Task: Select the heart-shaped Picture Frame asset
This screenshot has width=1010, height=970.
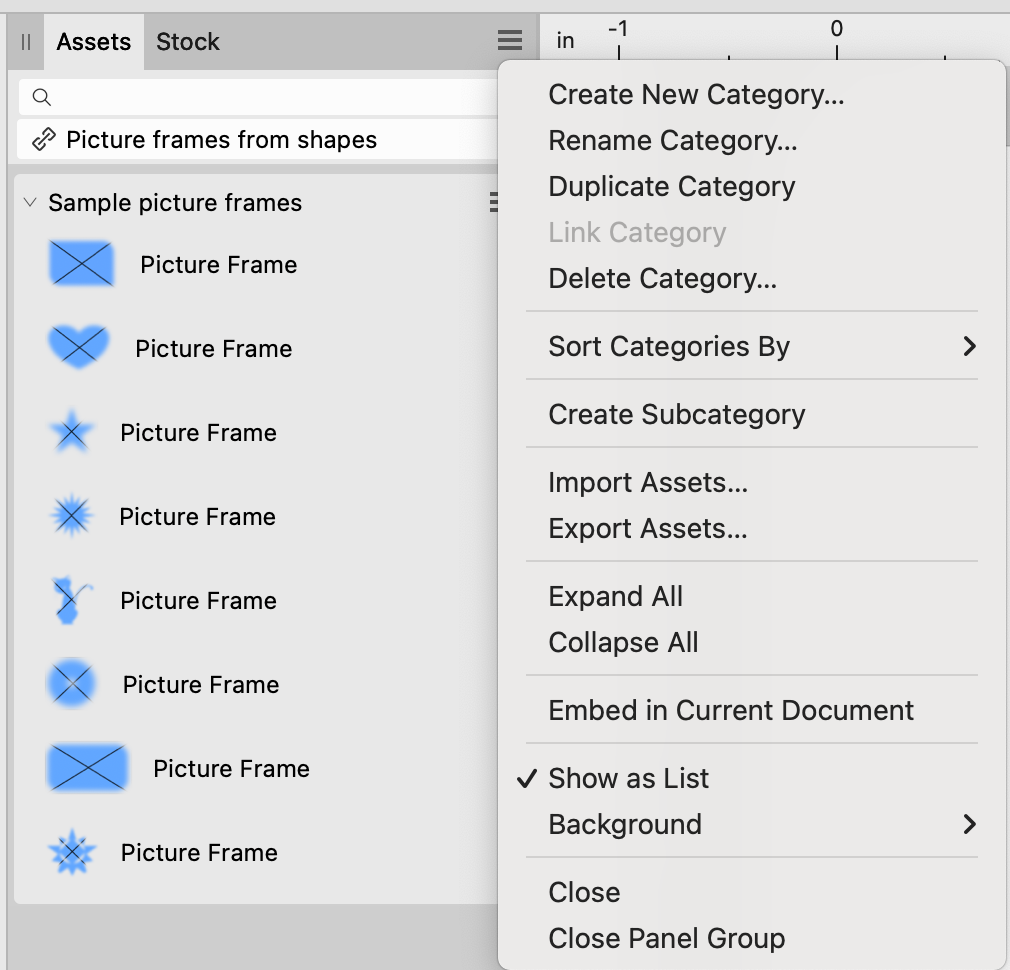Action: pos(79,348)
